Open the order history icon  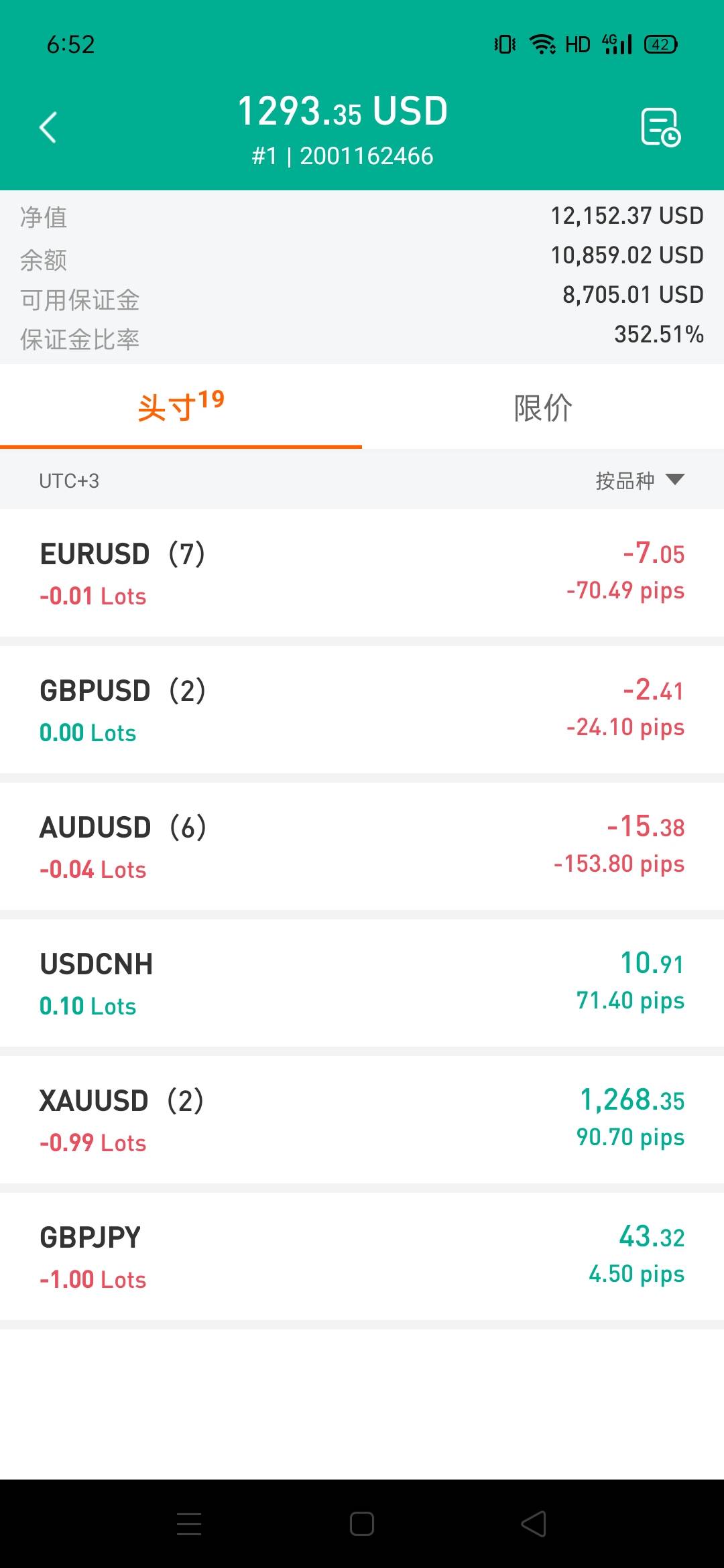[x=660, y=127]
